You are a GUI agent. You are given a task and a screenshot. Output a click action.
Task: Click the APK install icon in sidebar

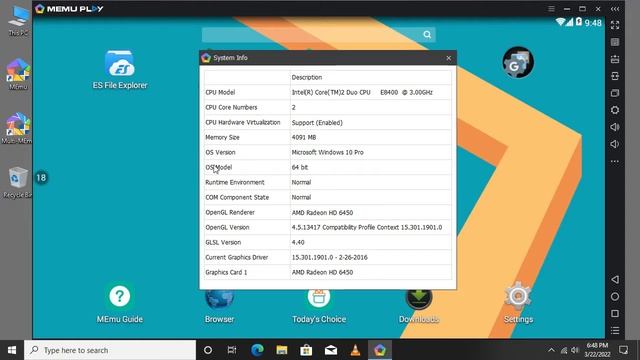615,59
